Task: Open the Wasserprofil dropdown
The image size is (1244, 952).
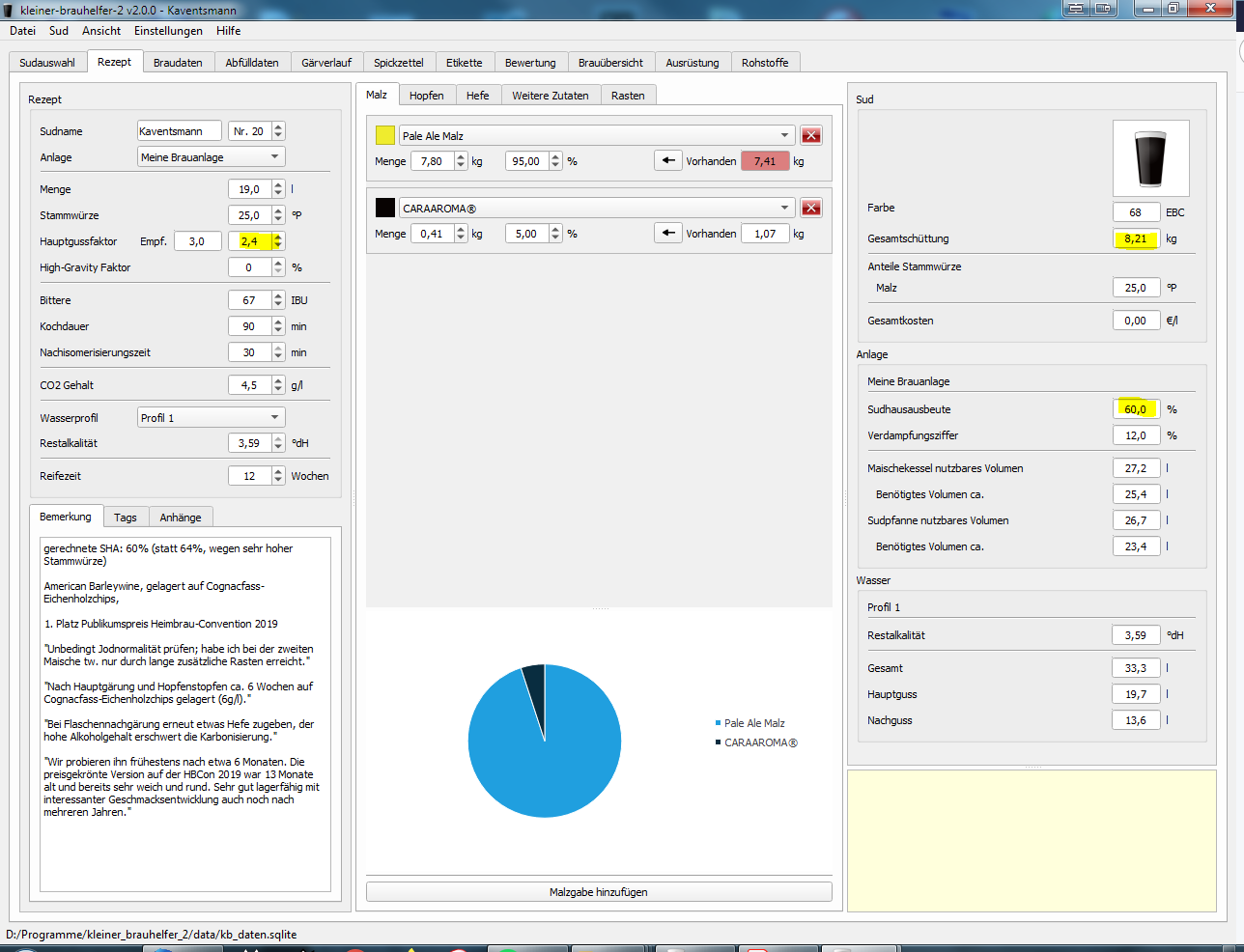Action: 211,418
